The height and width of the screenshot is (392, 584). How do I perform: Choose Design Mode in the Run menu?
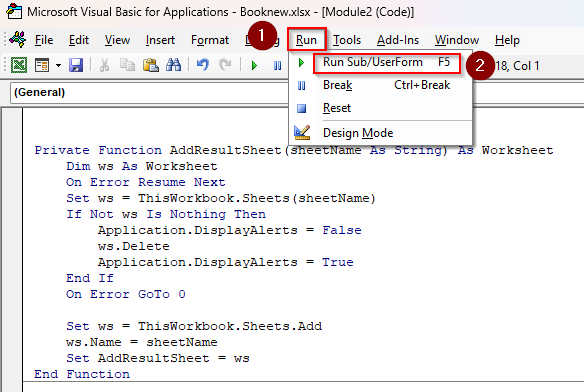[381, 133]
